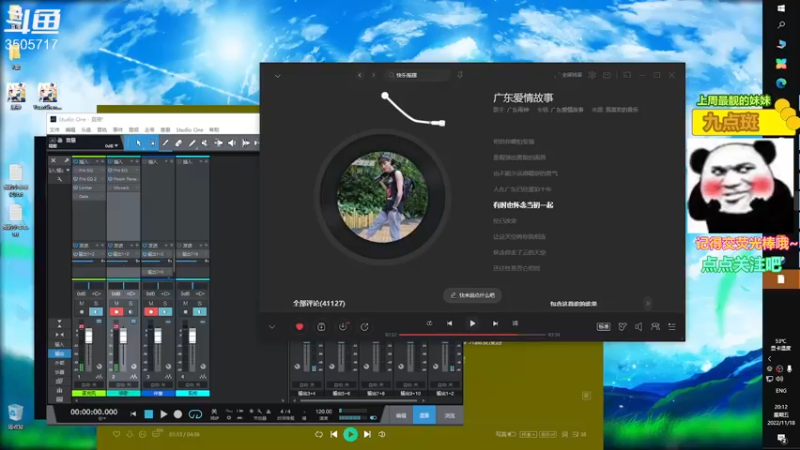Click the sound quality badge in player bar
Viewport: 800px width, 450px height.
point(603,327)
